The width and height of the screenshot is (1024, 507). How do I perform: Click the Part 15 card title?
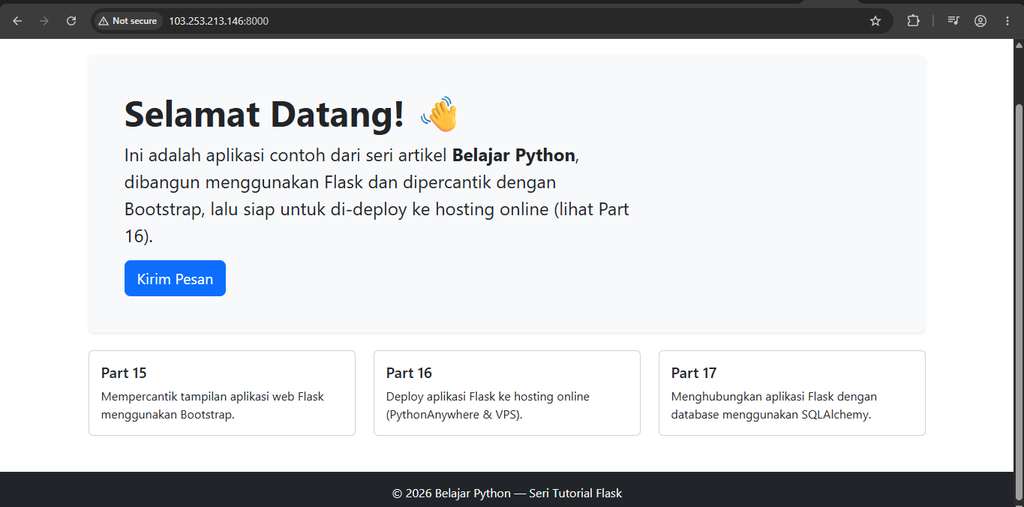point(124,373)
